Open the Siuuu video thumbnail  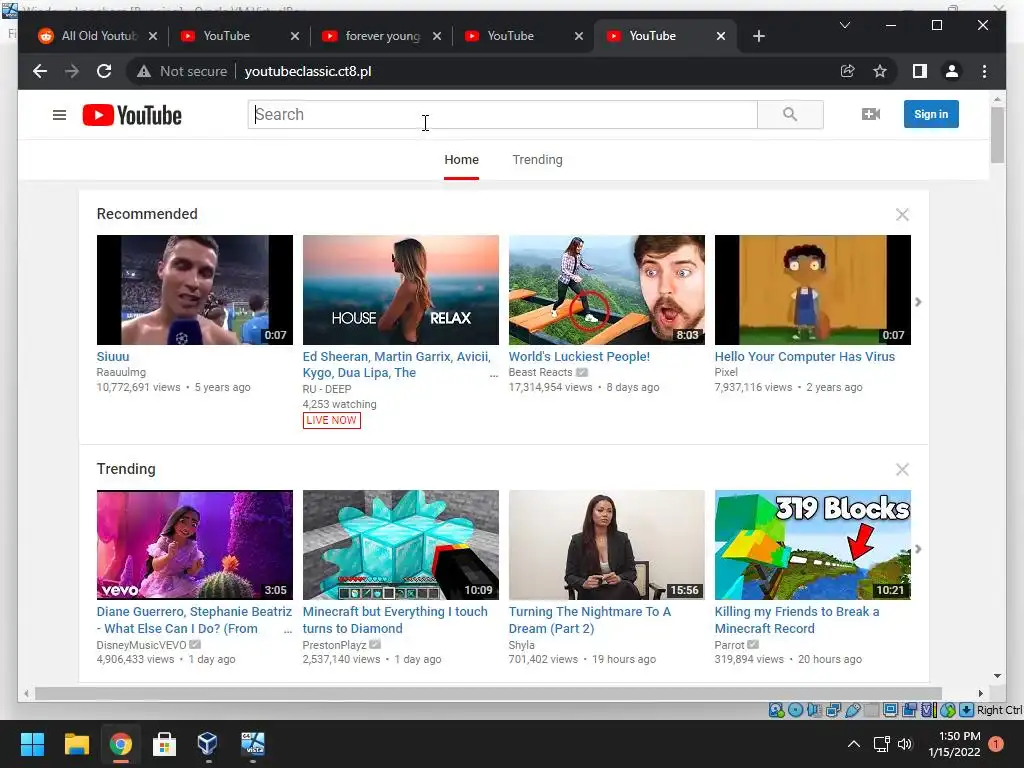(x=195, y=290)
